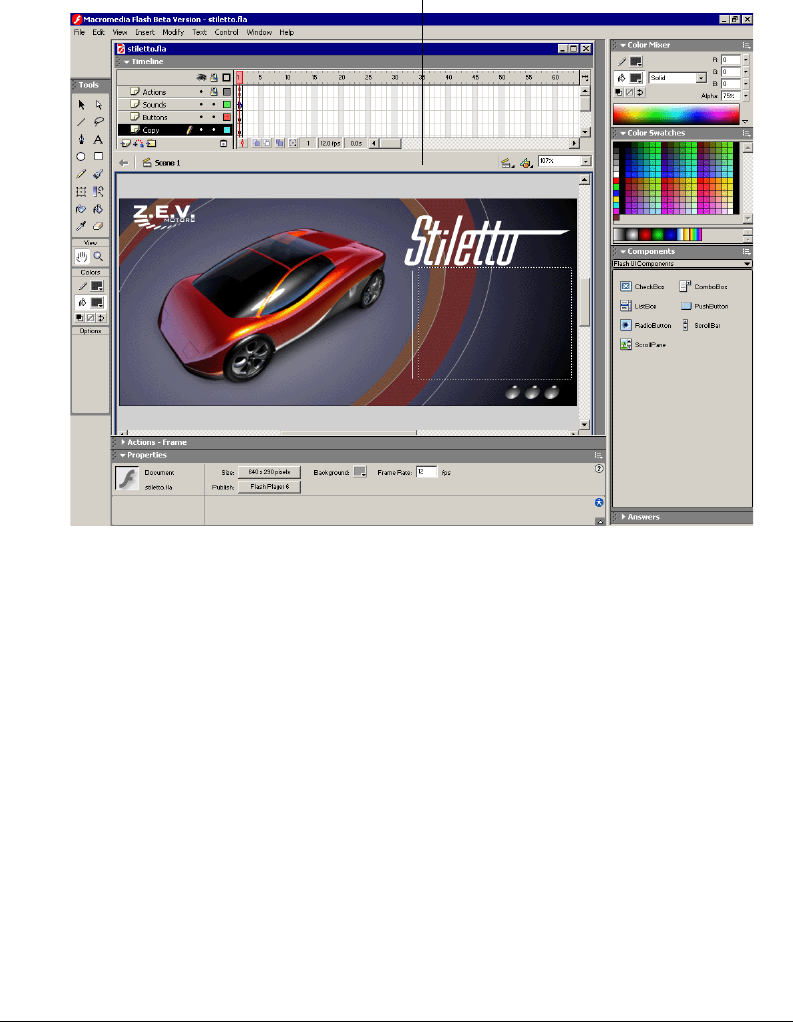The height and width of the screenshot is (1022, 793).
Task: Toggle visibility dot for Buttons layer
Action: [x=201, y=117]
